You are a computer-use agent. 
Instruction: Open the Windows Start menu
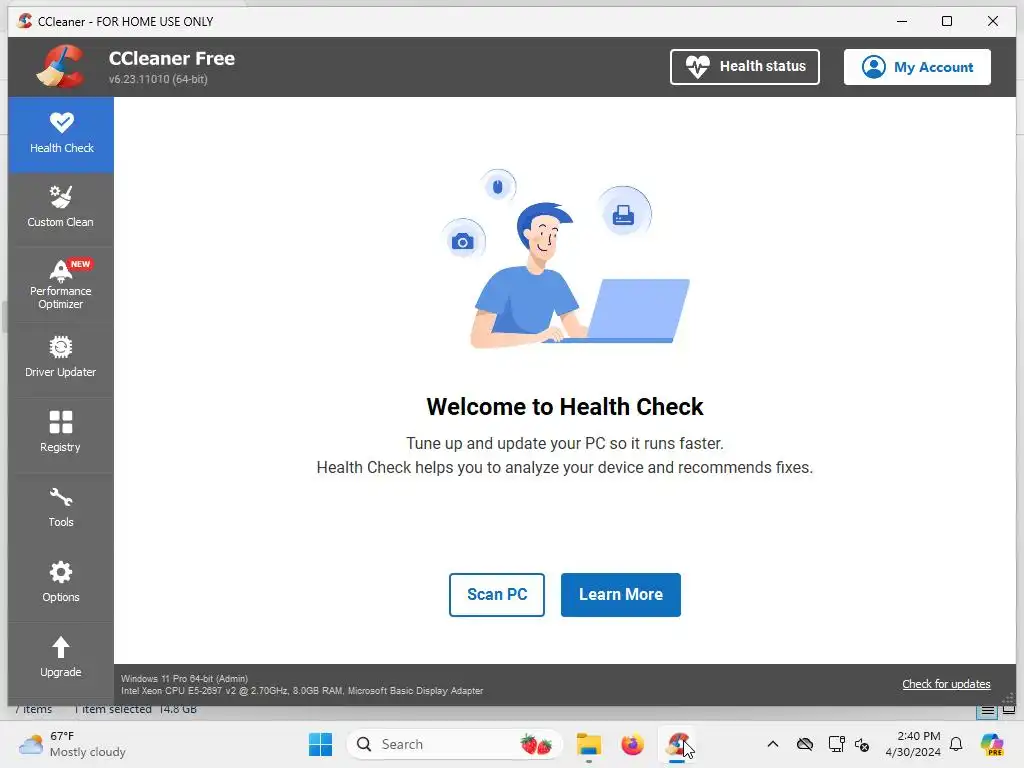(x=320, y=744)
